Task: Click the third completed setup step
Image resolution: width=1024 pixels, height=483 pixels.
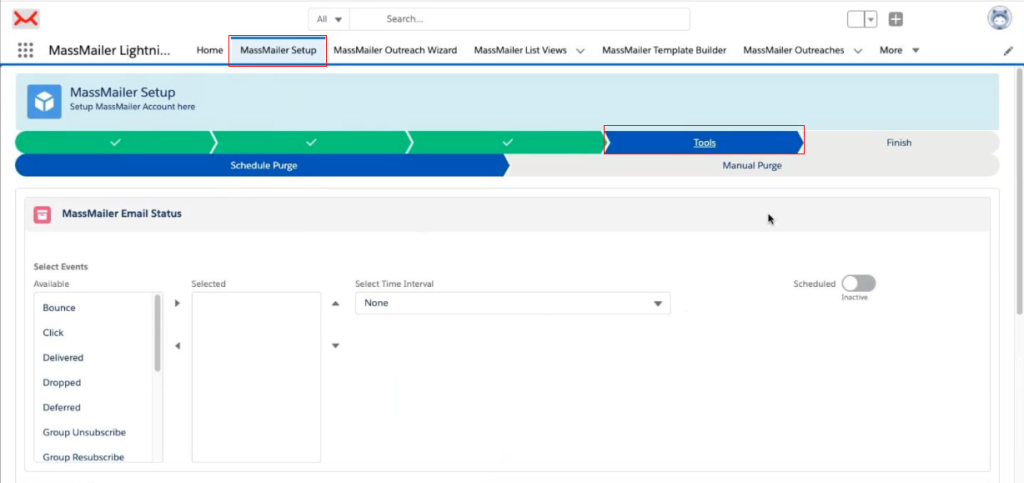Action: [x=507, y=142]
